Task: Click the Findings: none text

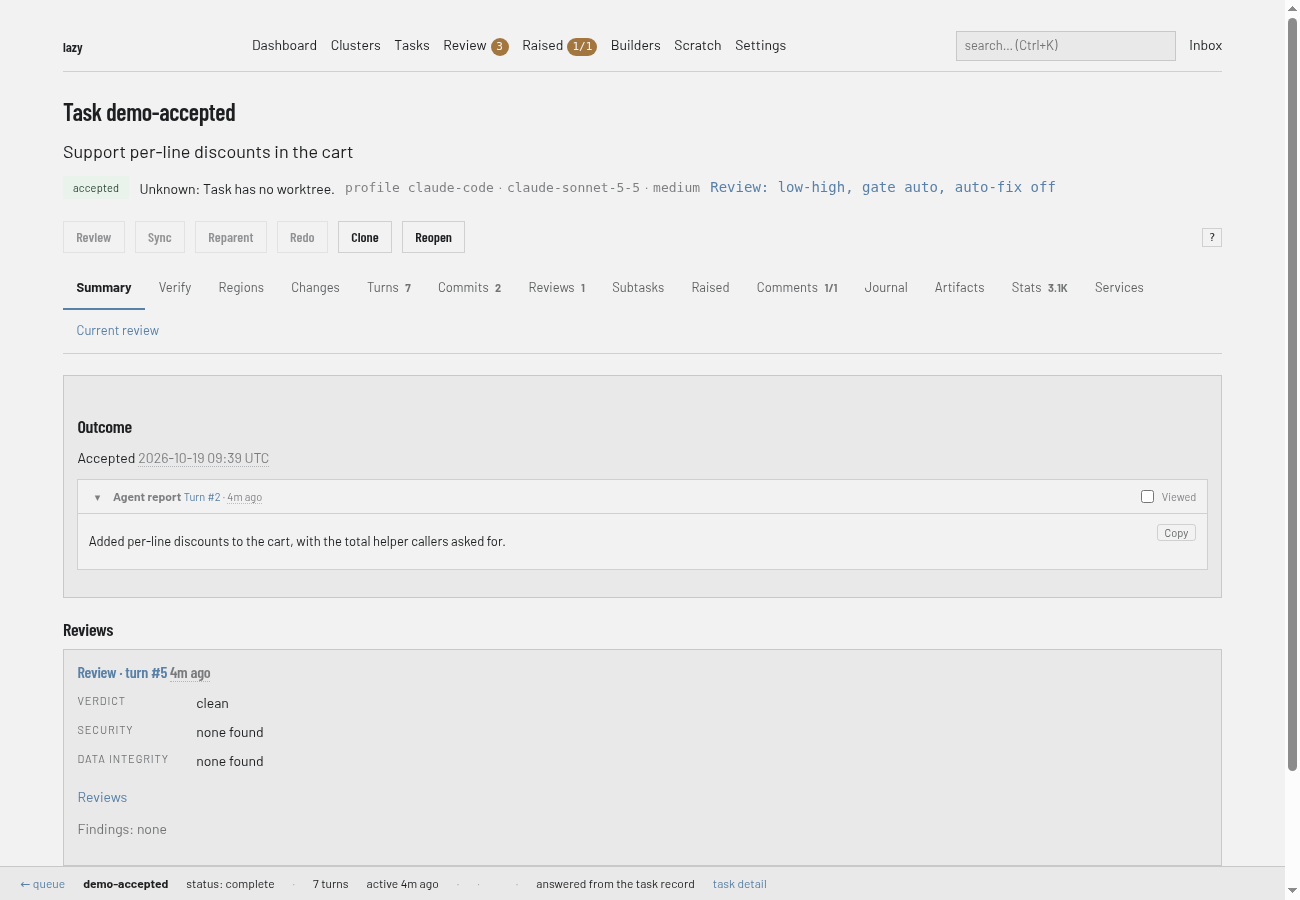Action: point(122,829)
